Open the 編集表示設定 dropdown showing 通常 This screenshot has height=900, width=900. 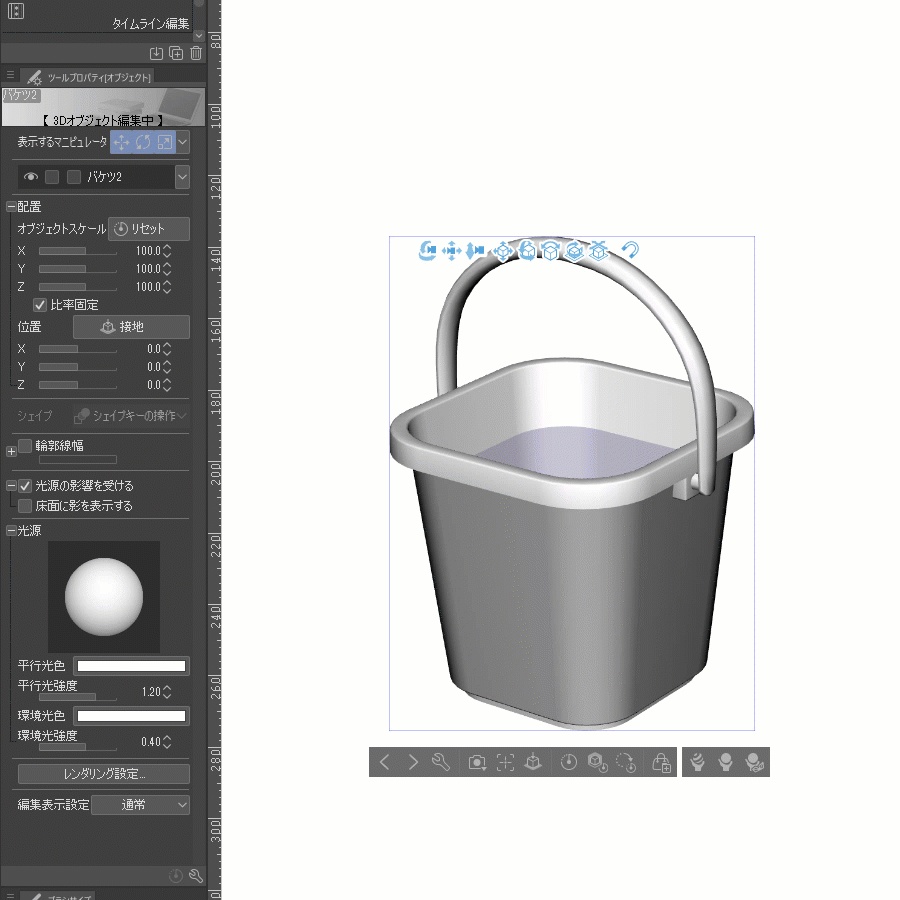(x=140, y=805)
